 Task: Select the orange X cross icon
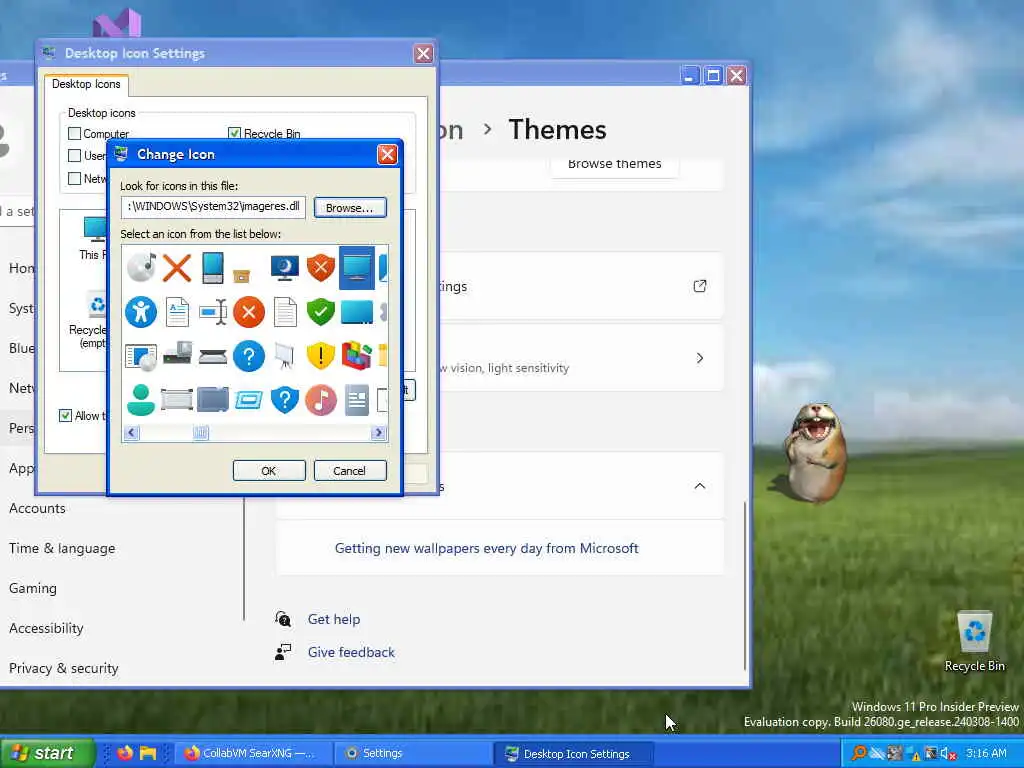tap(177, 268)
